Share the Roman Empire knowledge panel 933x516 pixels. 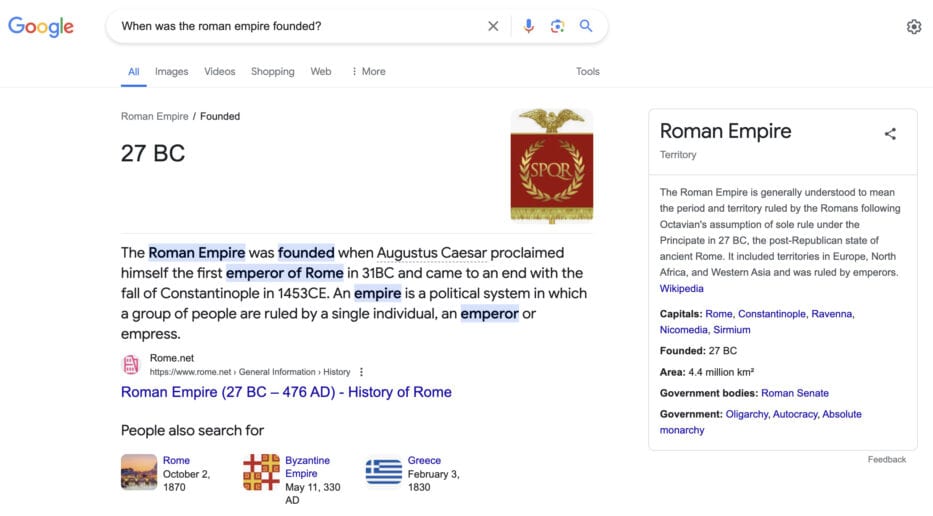890,134
